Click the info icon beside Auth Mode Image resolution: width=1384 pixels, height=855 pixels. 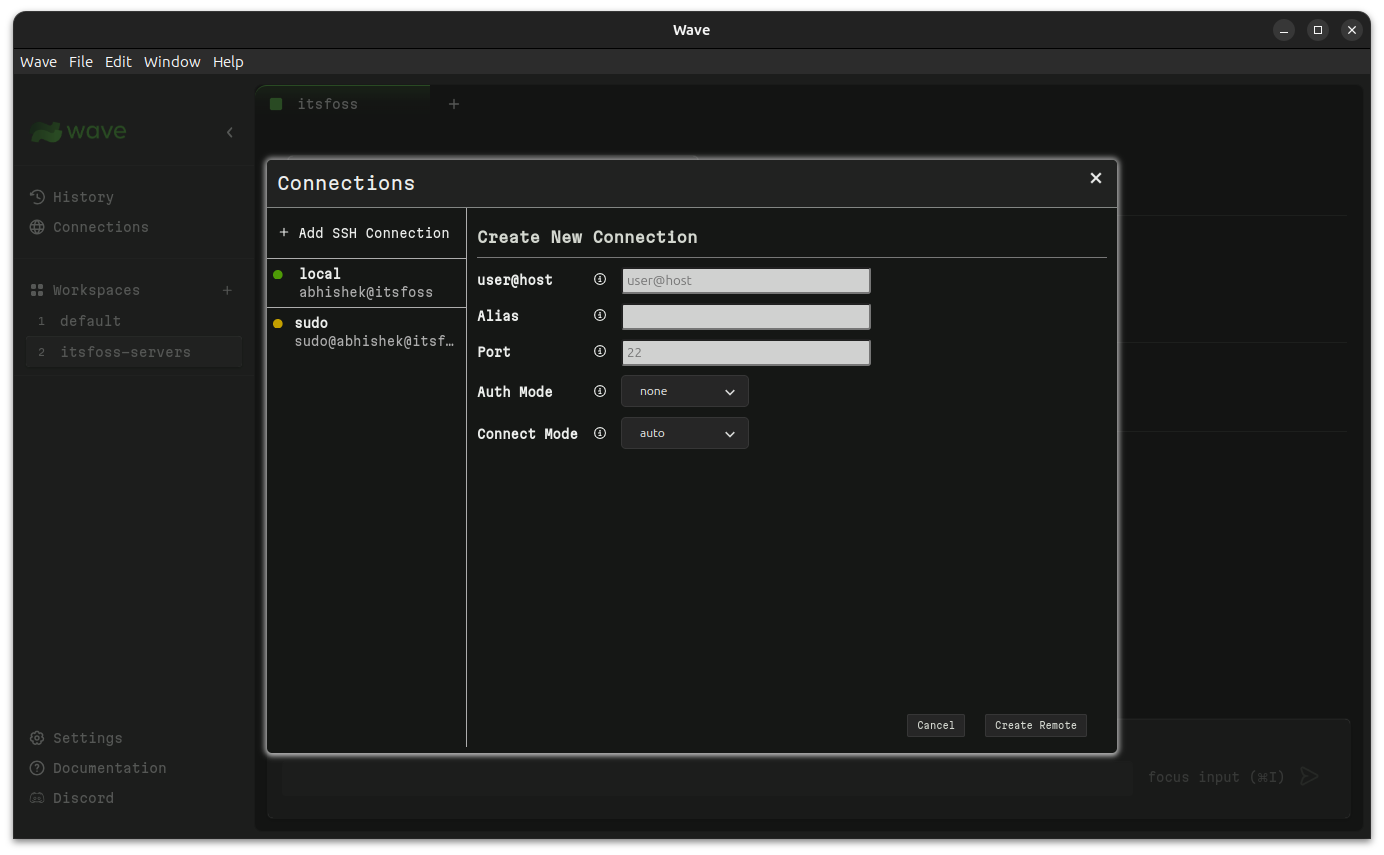600,391
